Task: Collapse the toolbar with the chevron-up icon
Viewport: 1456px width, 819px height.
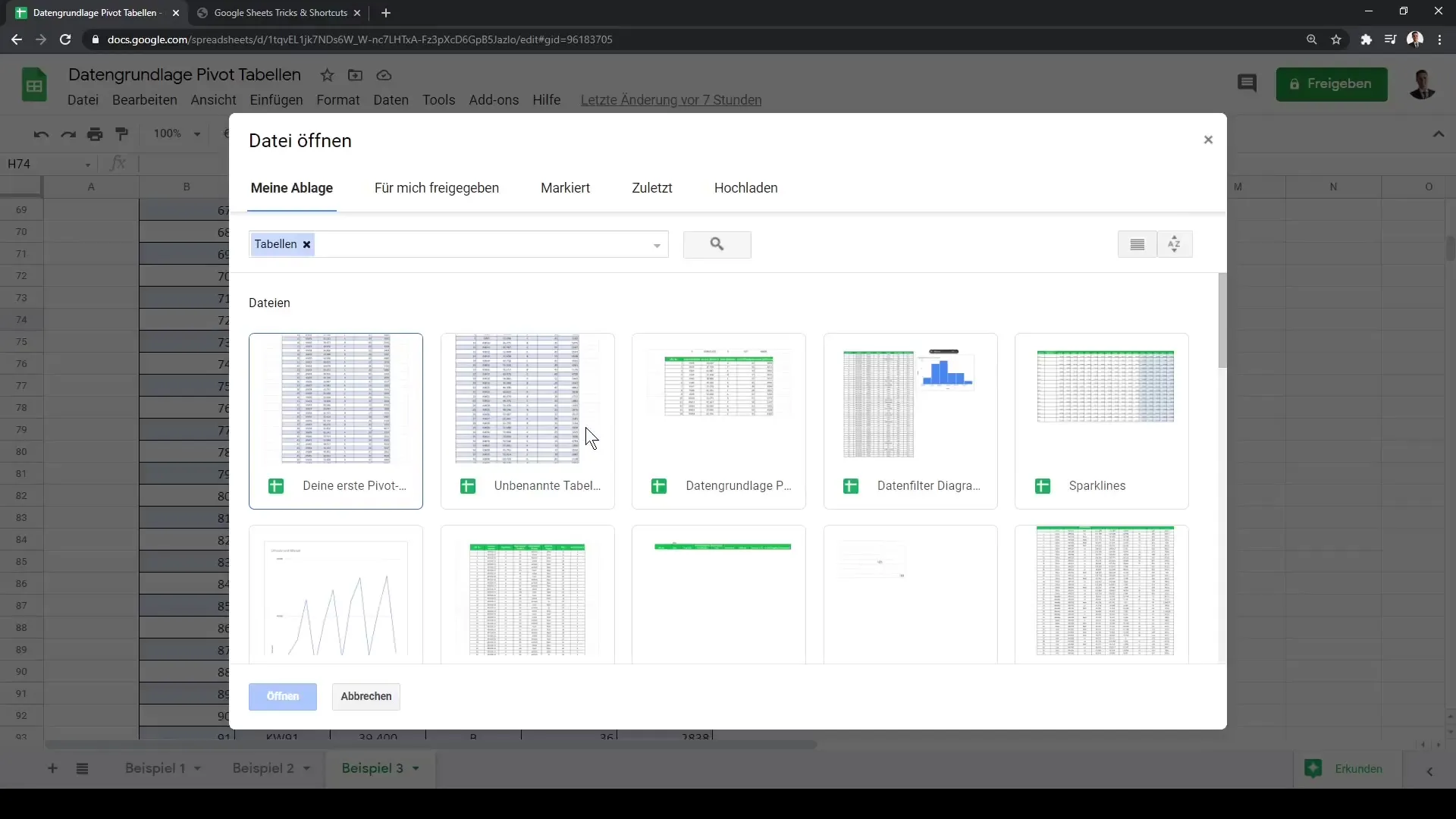Action: pyautogui.click(x=1439, y=134)
